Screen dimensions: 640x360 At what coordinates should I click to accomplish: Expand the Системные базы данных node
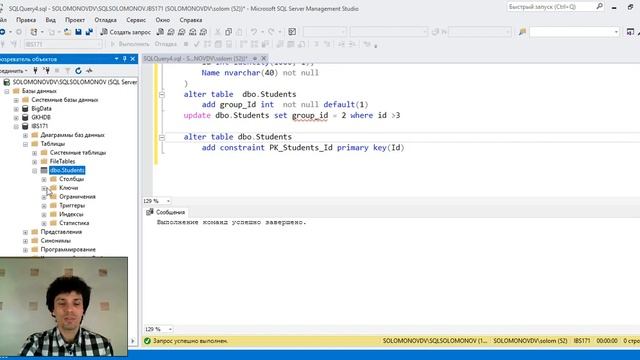[16, 100]
